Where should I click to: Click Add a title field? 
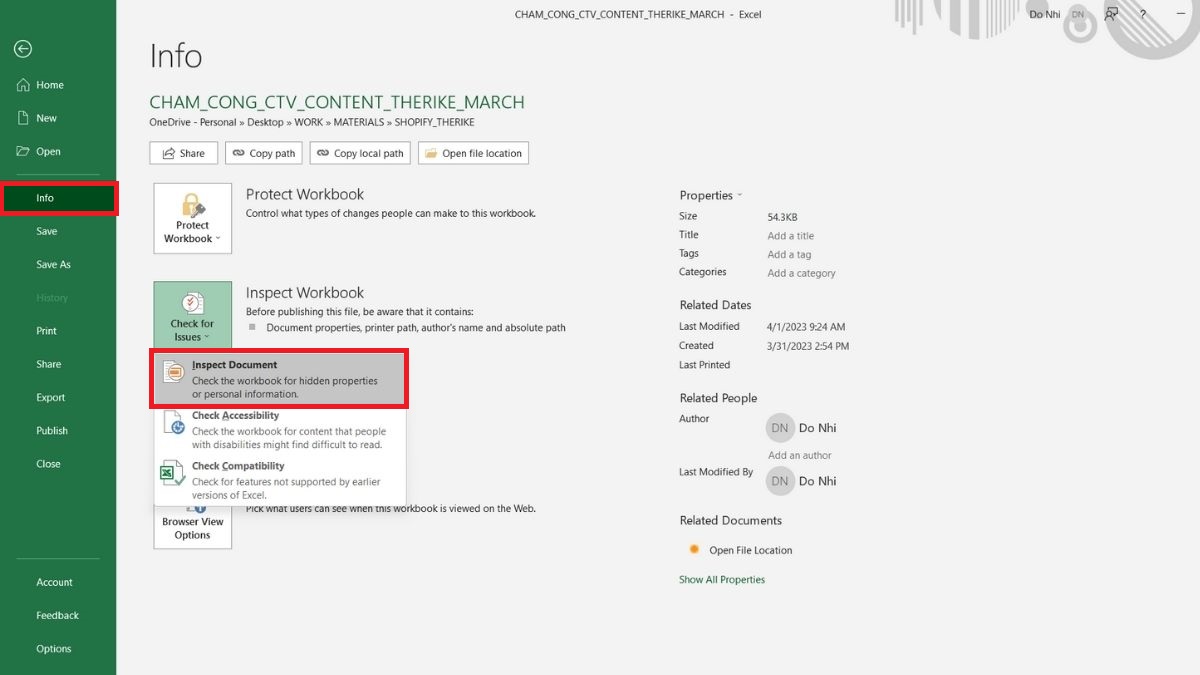[790, 236]
